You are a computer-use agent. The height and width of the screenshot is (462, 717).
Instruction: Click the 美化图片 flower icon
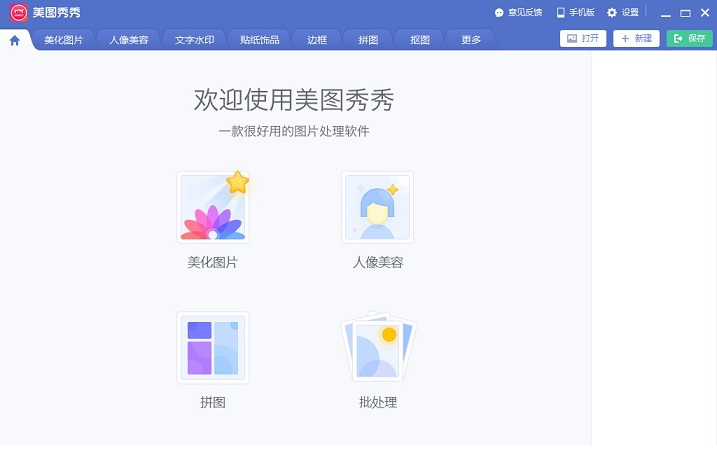coord(213,207)
